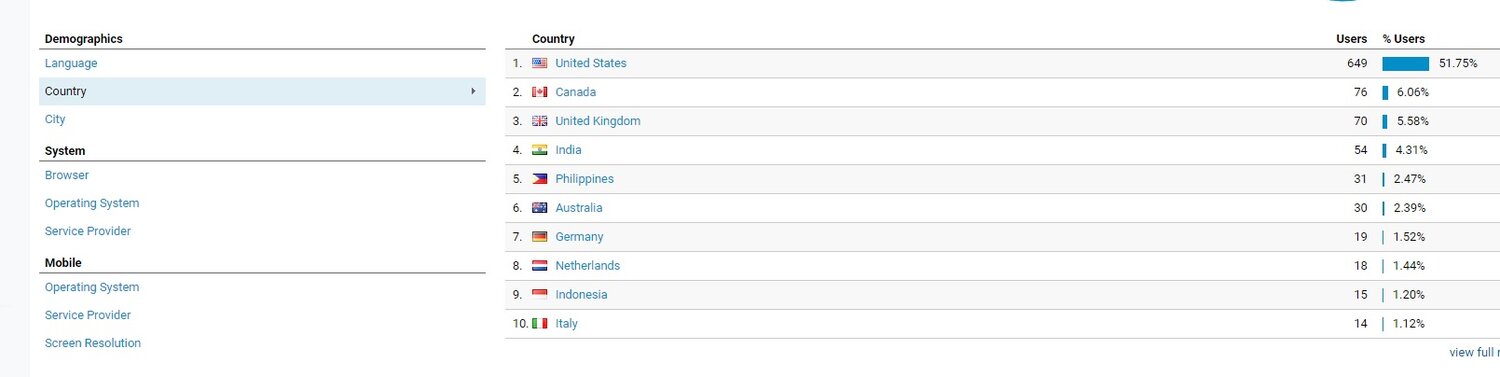The image size is (1500, 377).
Task: Click the India flag icon
Action: pos(539,150)
